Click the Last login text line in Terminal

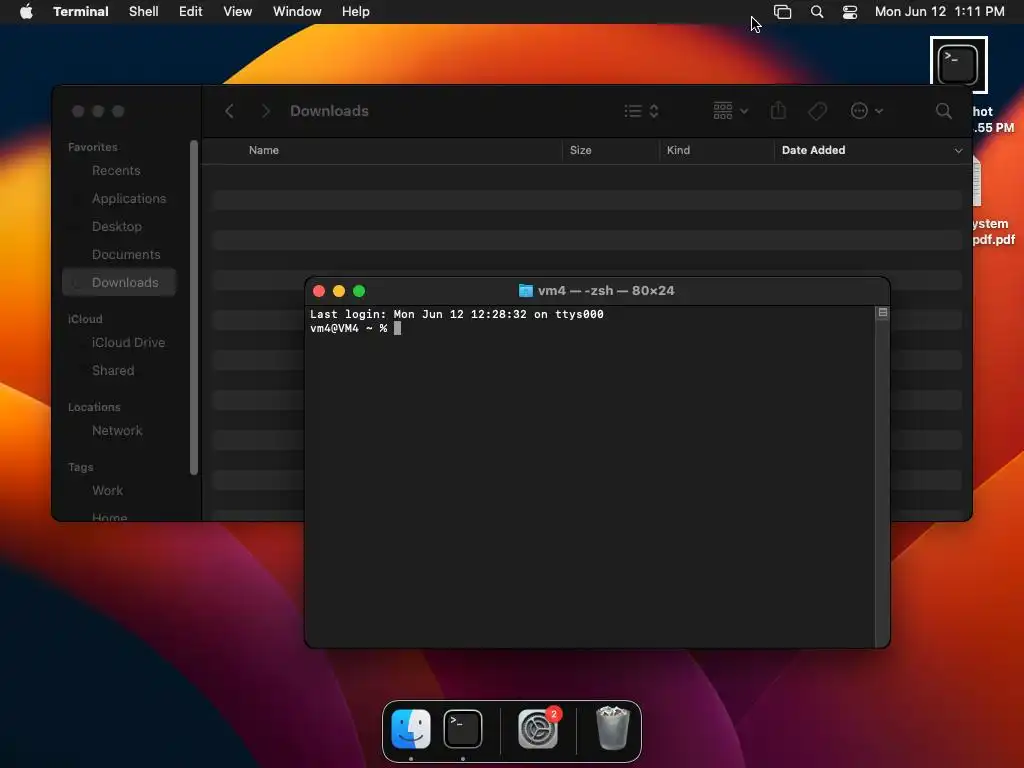tap(456, 314)
